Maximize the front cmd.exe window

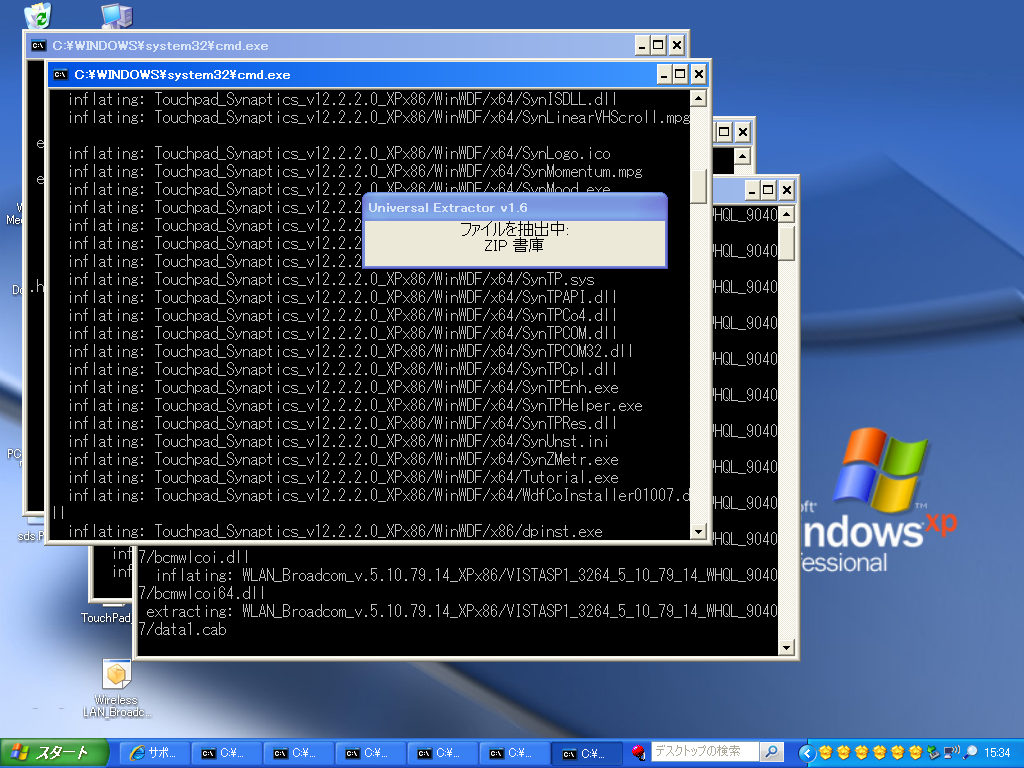coord(680,74)
